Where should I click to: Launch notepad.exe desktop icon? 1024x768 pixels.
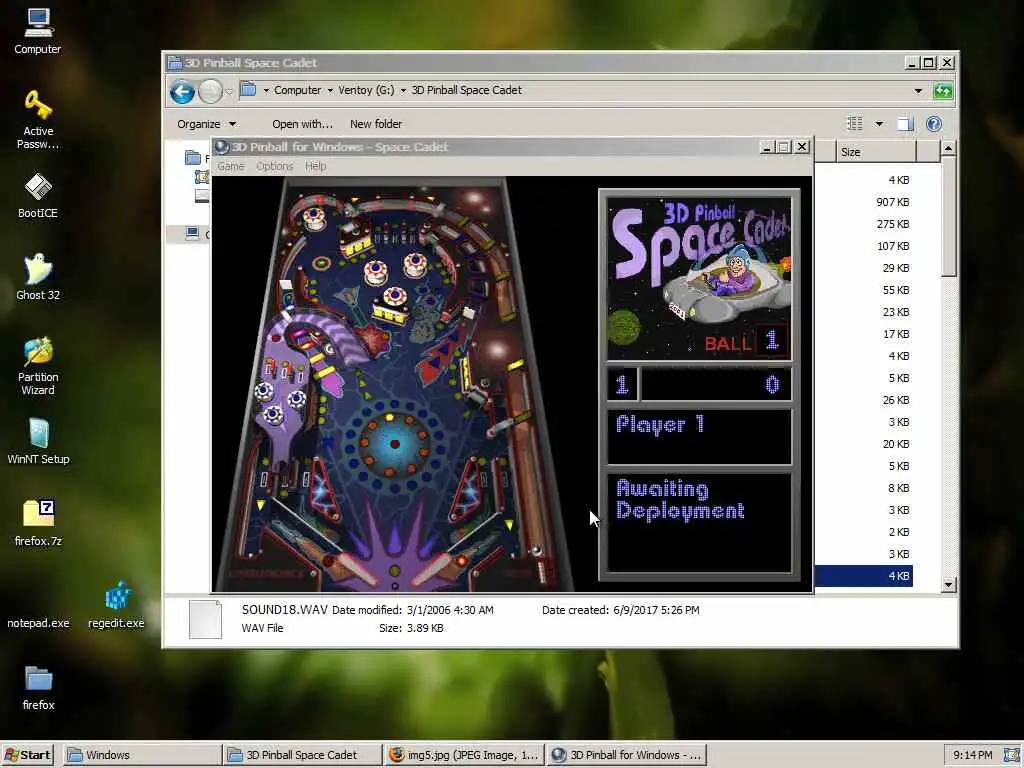point(38,622)
